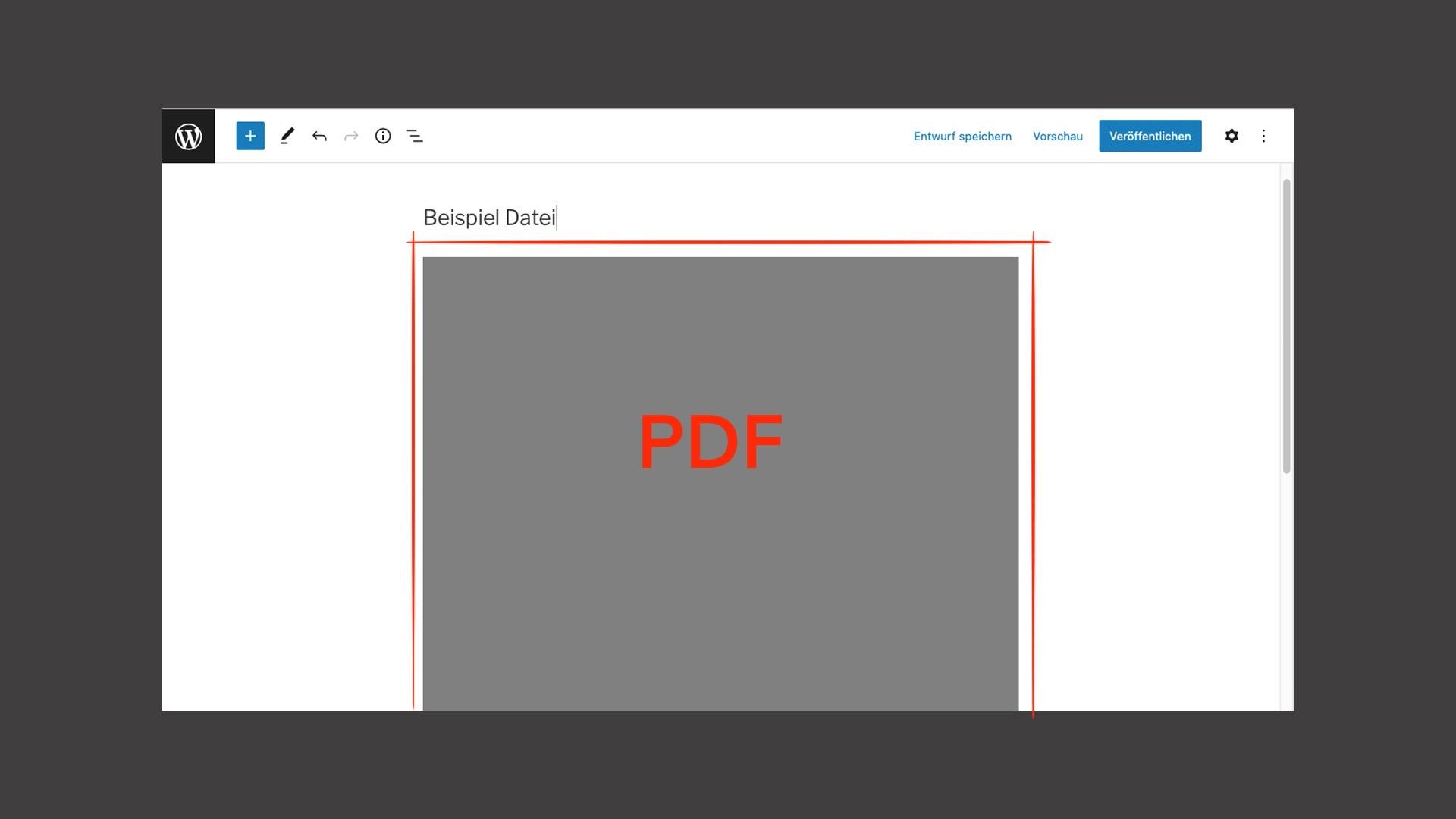
Task: Toggle the settings sidebar visibility
Action: coord(1232,136)
